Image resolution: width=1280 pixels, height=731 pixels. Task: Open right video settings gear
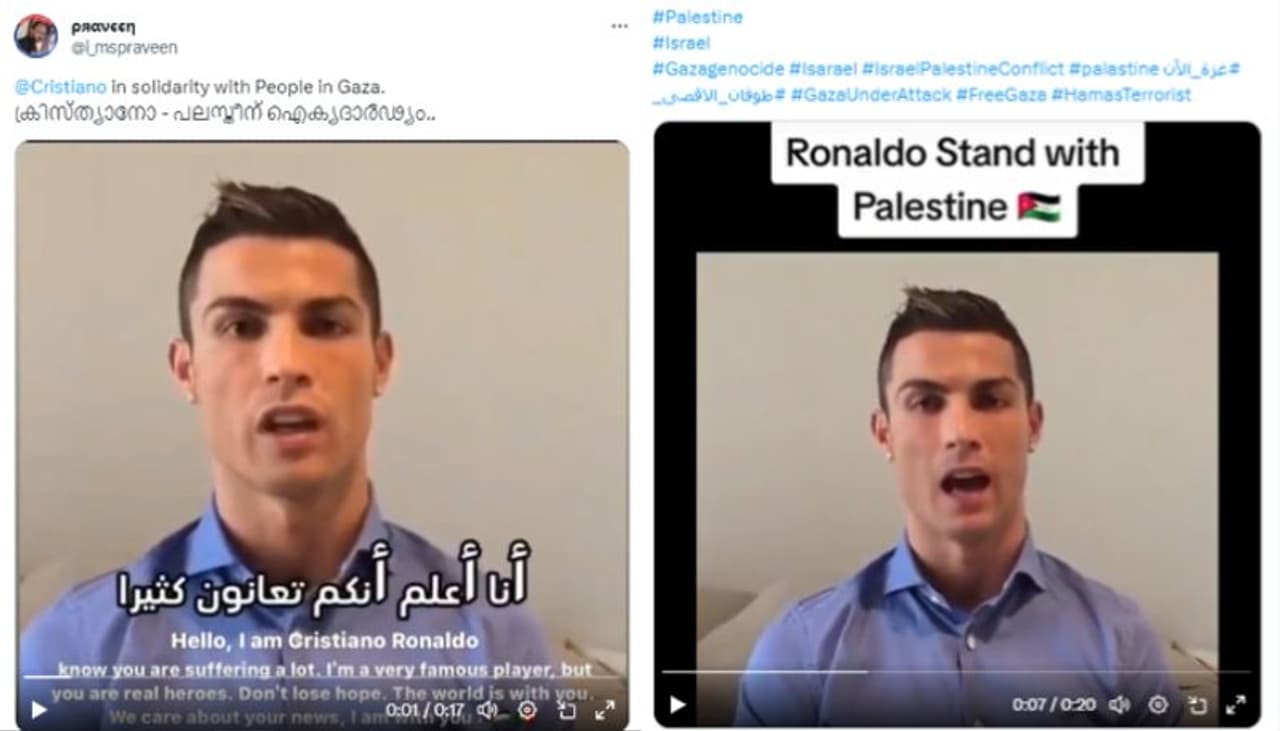click(1158, 705)
